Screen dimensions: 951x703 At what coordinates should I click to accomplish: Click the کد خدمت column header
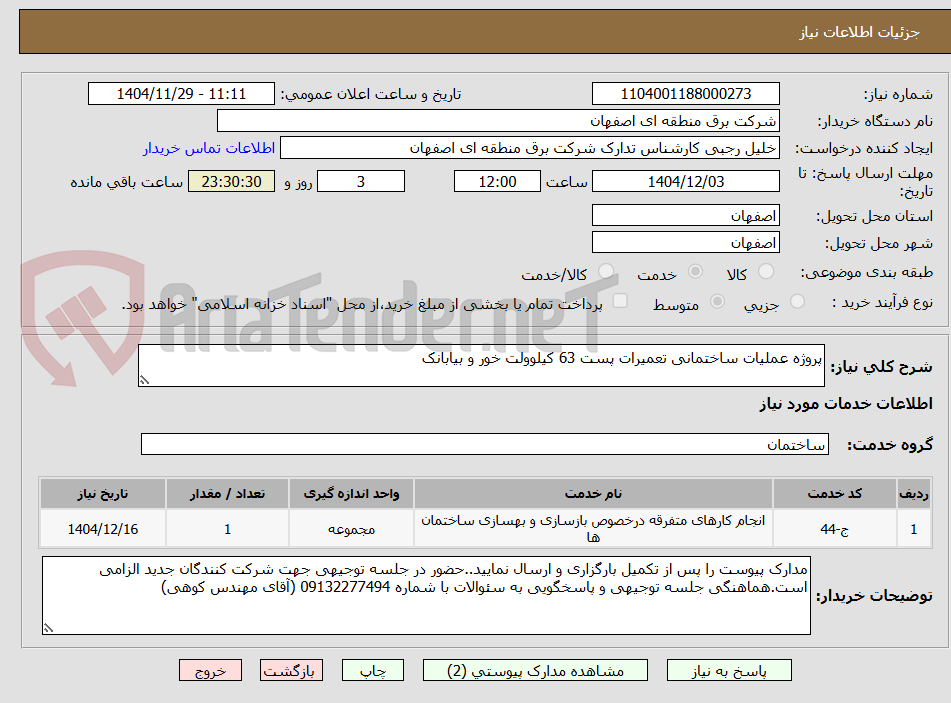(835, 494)
